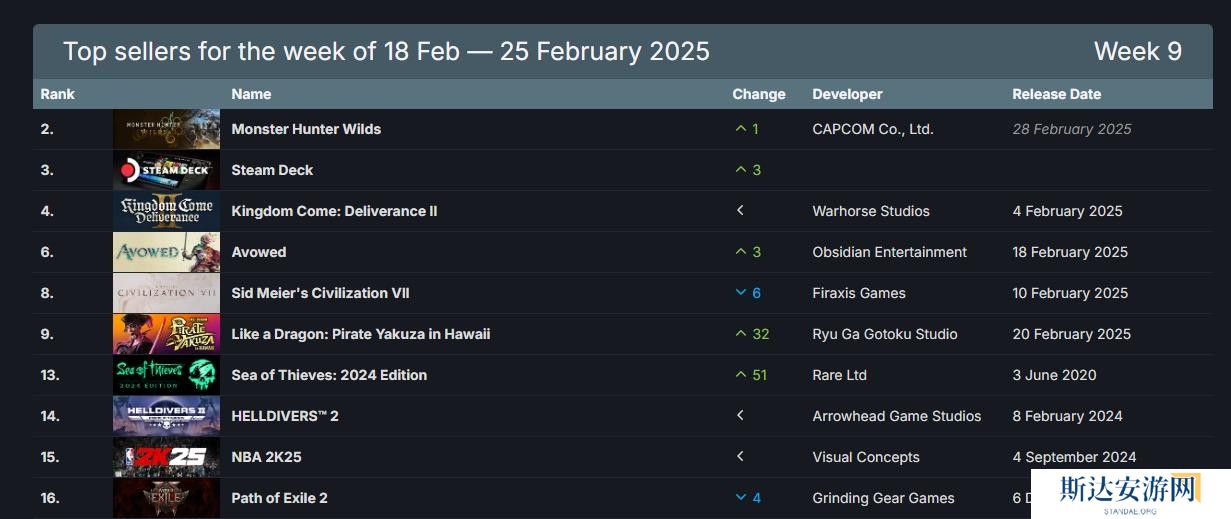Click the Civilization VII cover thumbnail
Image resolution: width=1231 pixels, height=519 pixels.
[x=166, y=293]
